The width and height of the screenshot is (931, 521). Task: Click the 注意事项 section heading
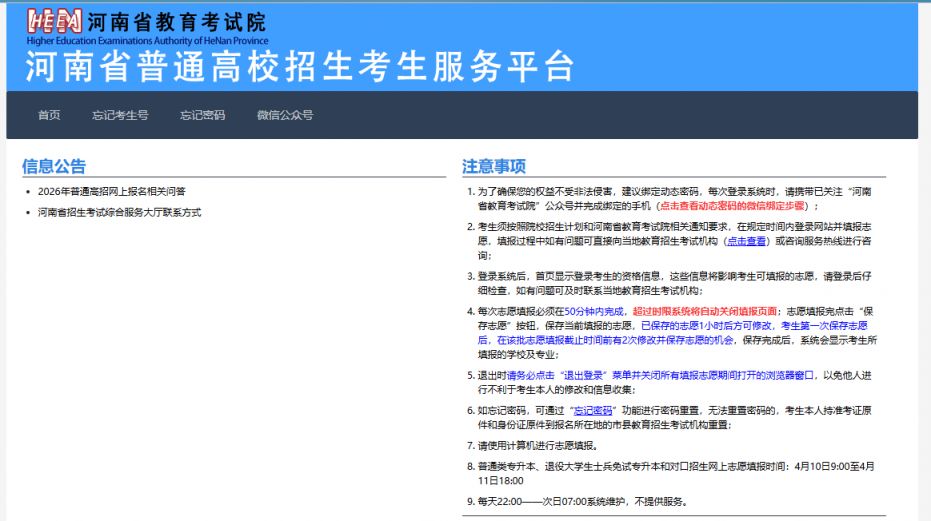pos(494,166)
